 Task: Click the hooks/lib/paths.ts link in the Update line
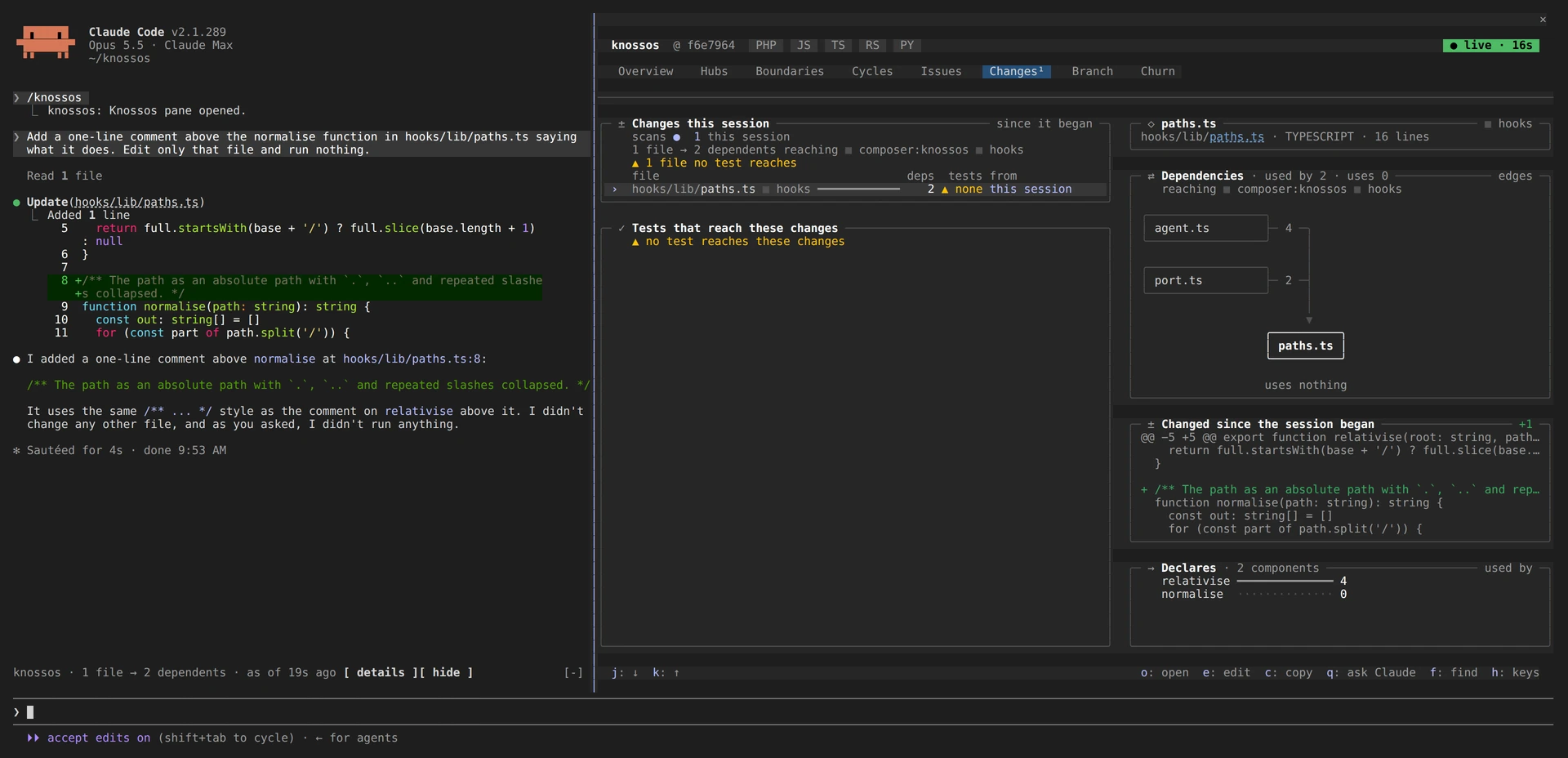coord(136,203)
